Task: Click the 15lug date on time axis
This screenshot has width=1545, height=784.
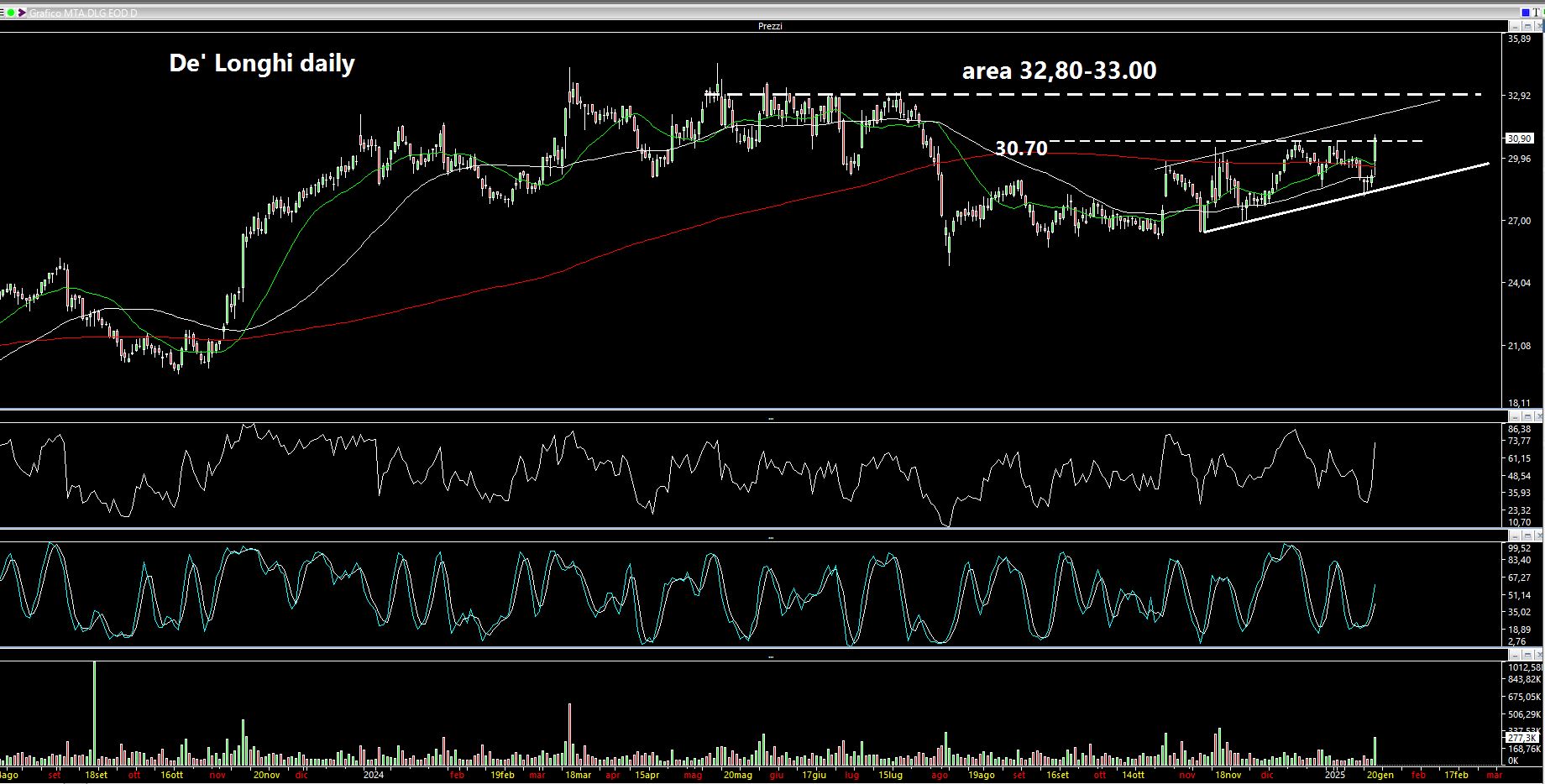Action: pyautogui.click(x=890, y=775)
